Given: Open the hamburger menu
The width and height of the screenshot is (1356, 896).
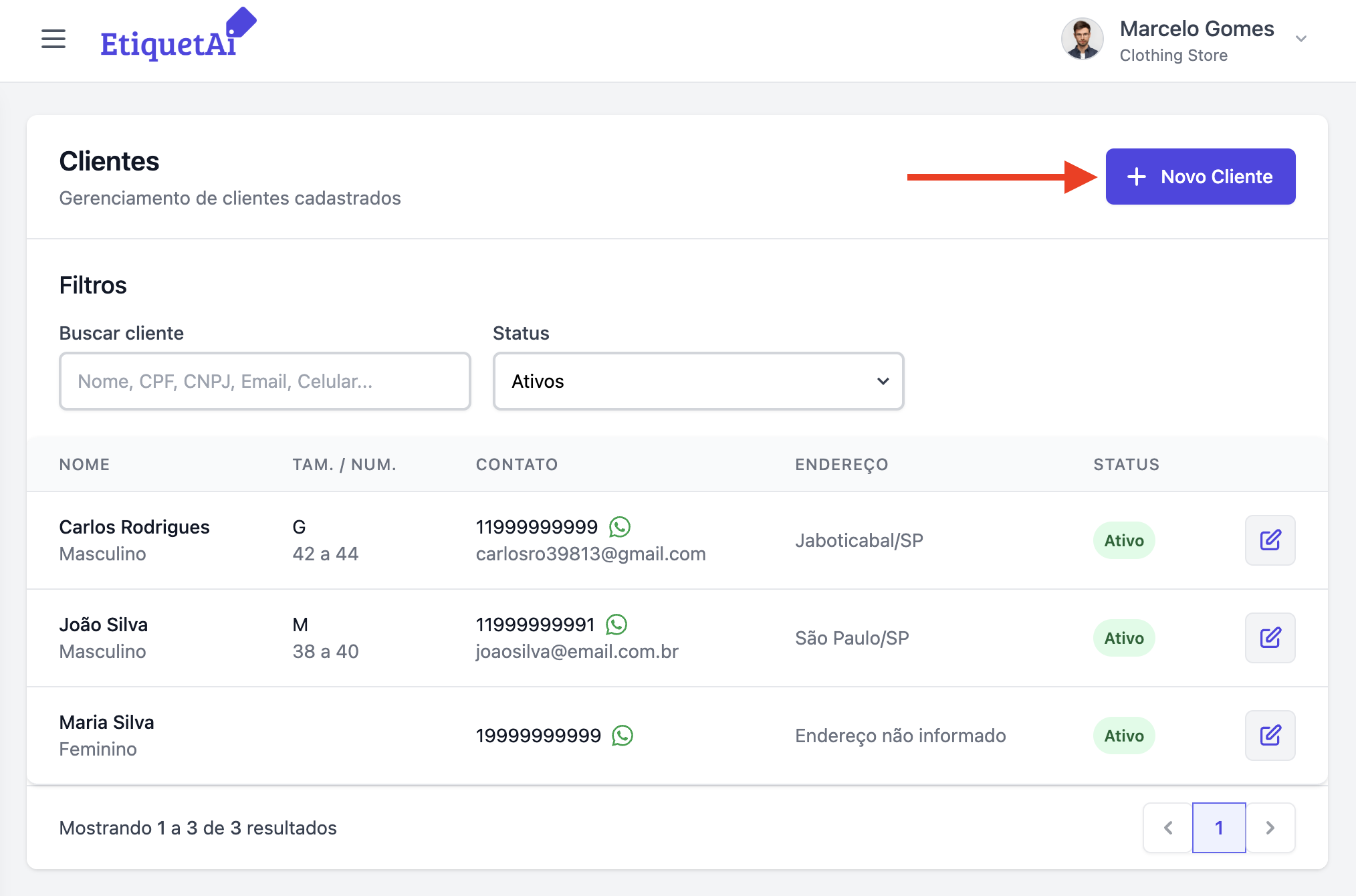Looking at the screenshot, I should click(x=53, y=39).
